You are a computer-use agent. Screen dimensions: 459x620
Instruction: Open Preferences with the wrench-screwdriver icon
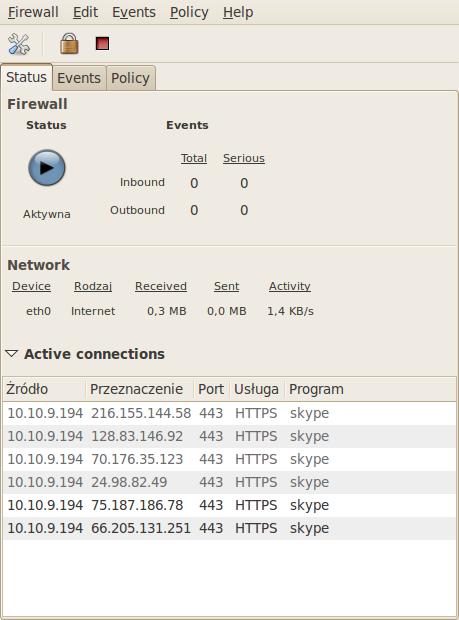coord(19,44)
